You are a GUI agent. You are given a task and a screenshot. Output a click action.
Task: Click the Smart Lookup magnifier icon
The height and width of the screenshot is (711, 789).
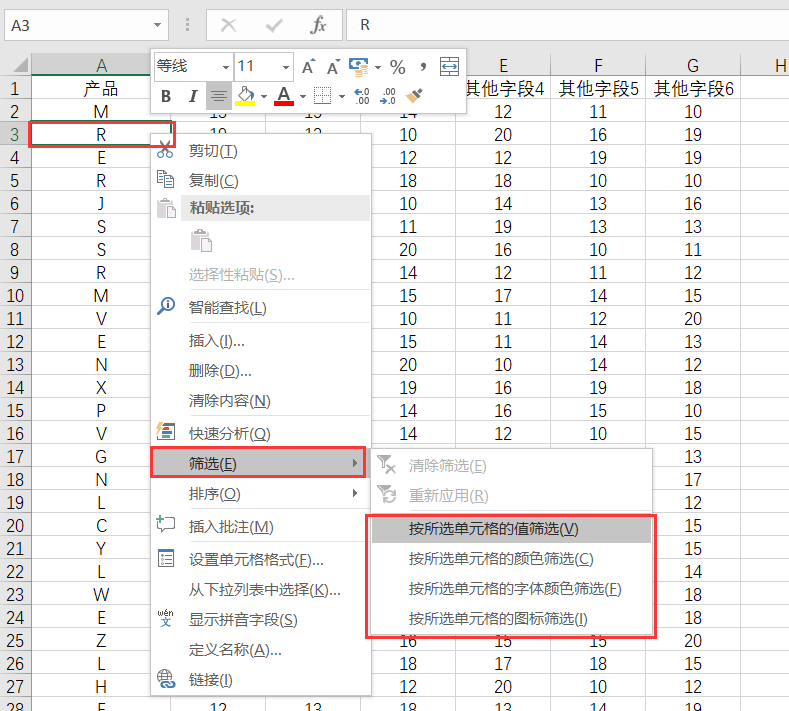coord(166,306)
